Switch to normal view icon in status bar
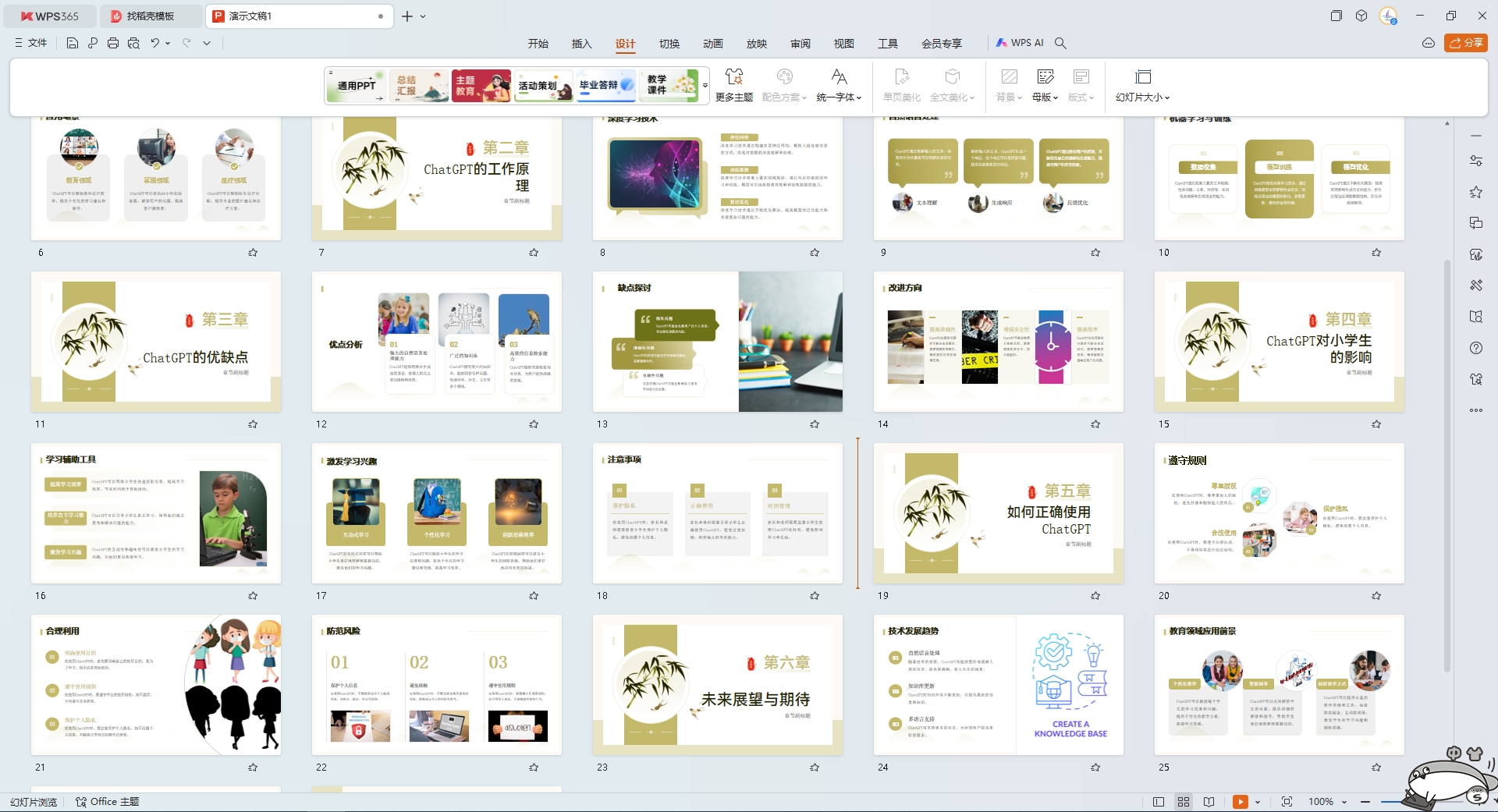The height and width of the screenshot is (812, 1498). point(1159,802)
